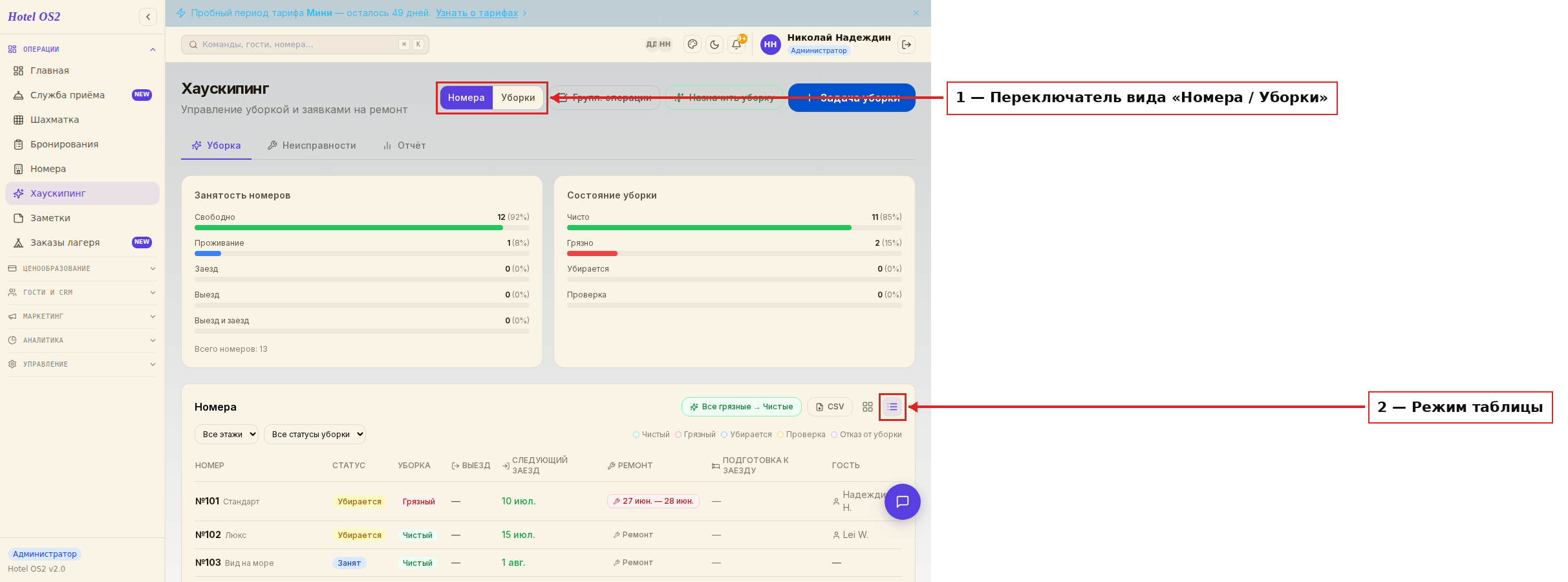The height and width of the screenshot is (582, 1568).
Task: Click Ремонт button in room №103 row
Action: pyautogui.click(x=633, y=563)
